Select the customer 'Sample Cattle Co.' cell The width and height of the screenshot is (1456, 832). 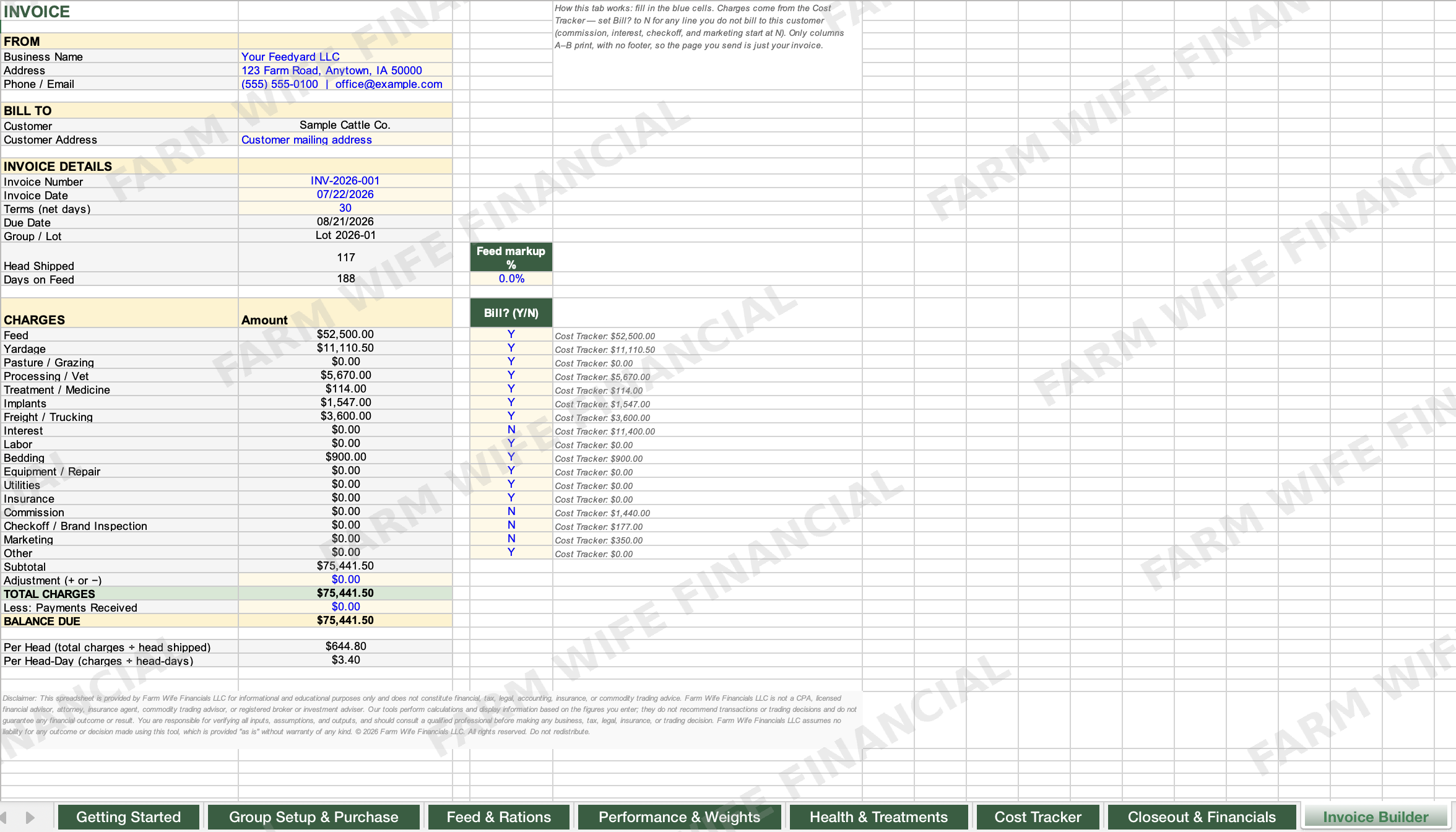(x=345, y=124)
